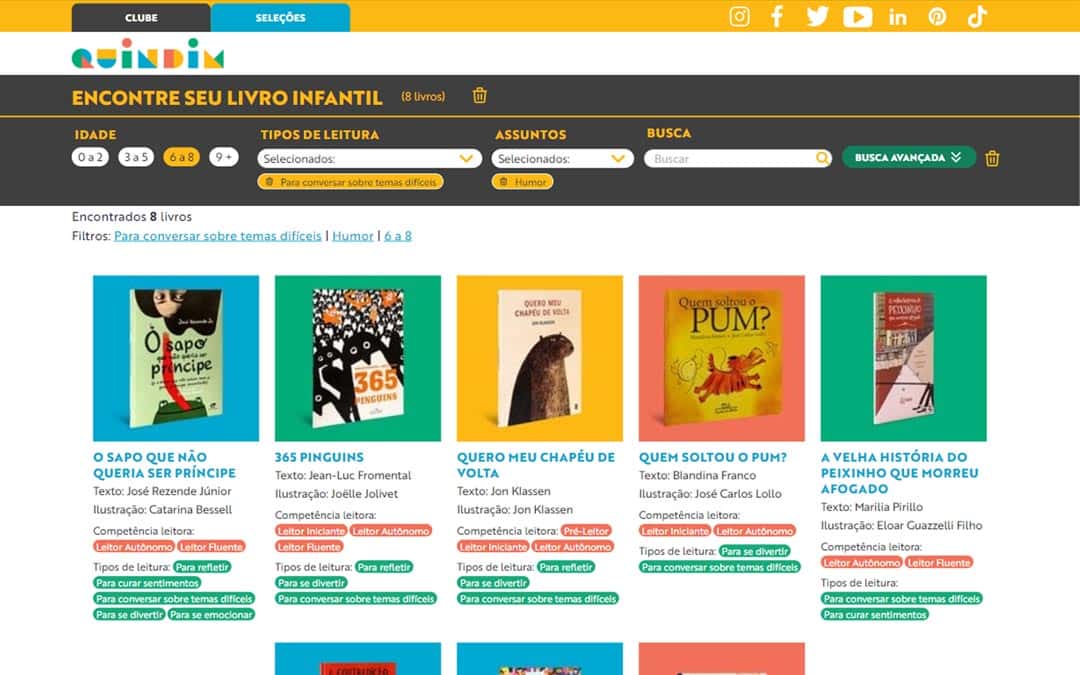Expand Busca Avançada options
This screenshot has width=1080, height=675.
pyautogui.click(x=908, y=157)
